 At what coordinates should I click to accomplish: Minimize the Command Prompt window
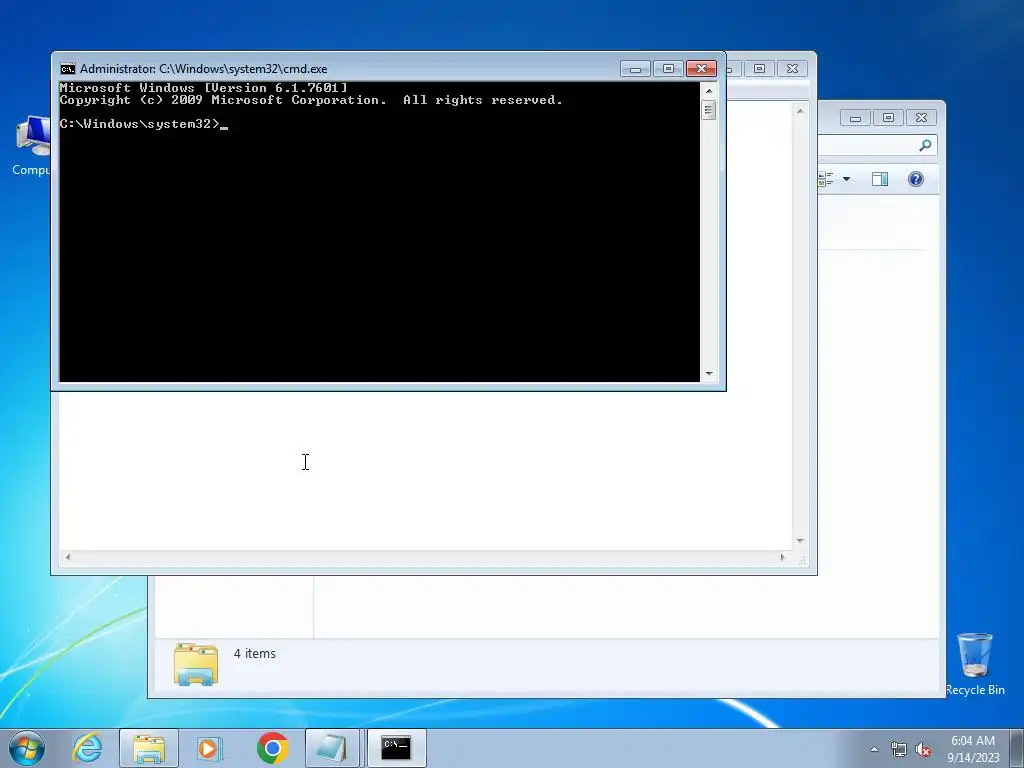(635, 69)
